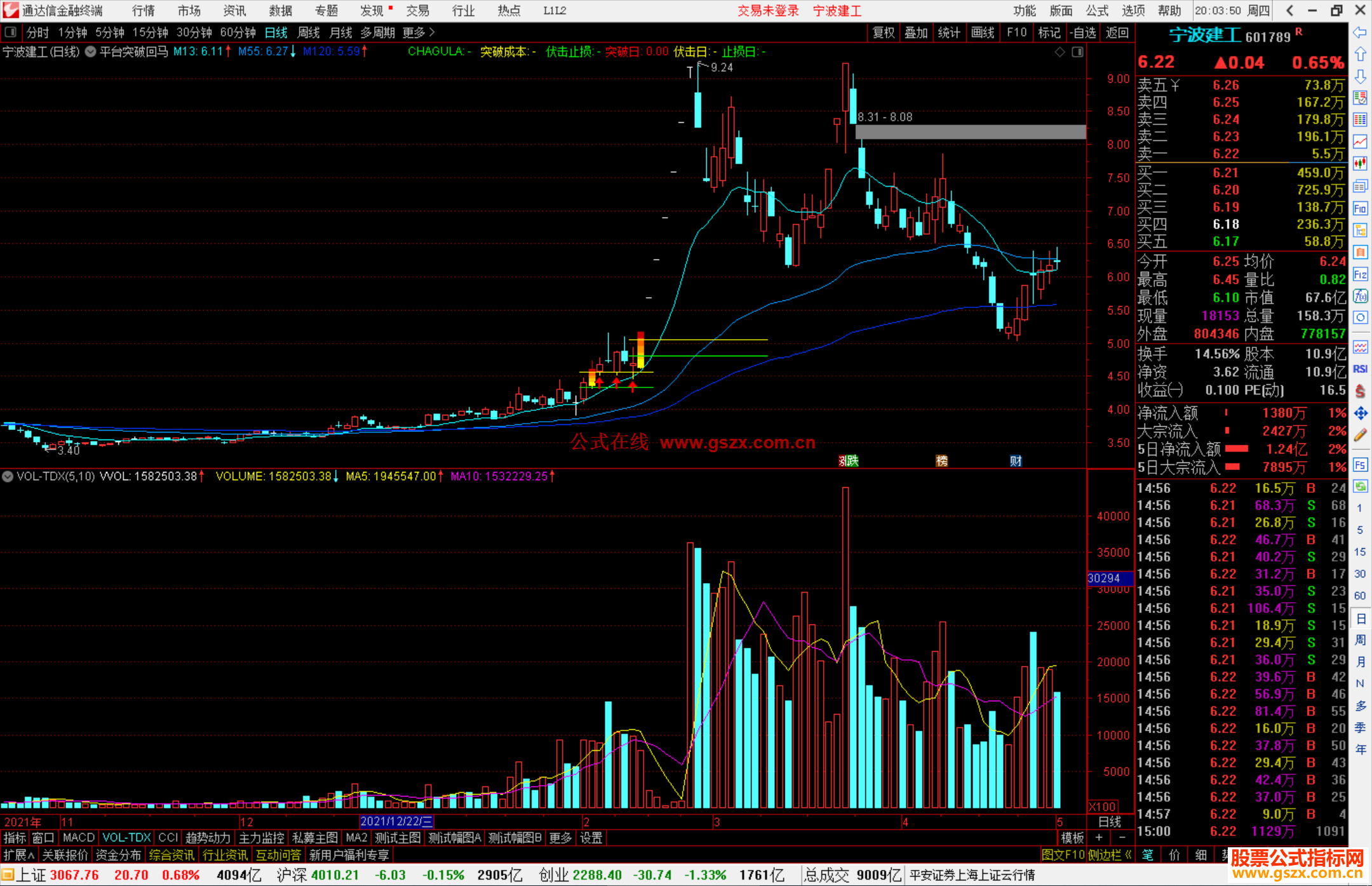Click the 财 marker on chart bottom
This screenshot has width=1372, height=886.
pyautogui.click(x=1016, y=461)
